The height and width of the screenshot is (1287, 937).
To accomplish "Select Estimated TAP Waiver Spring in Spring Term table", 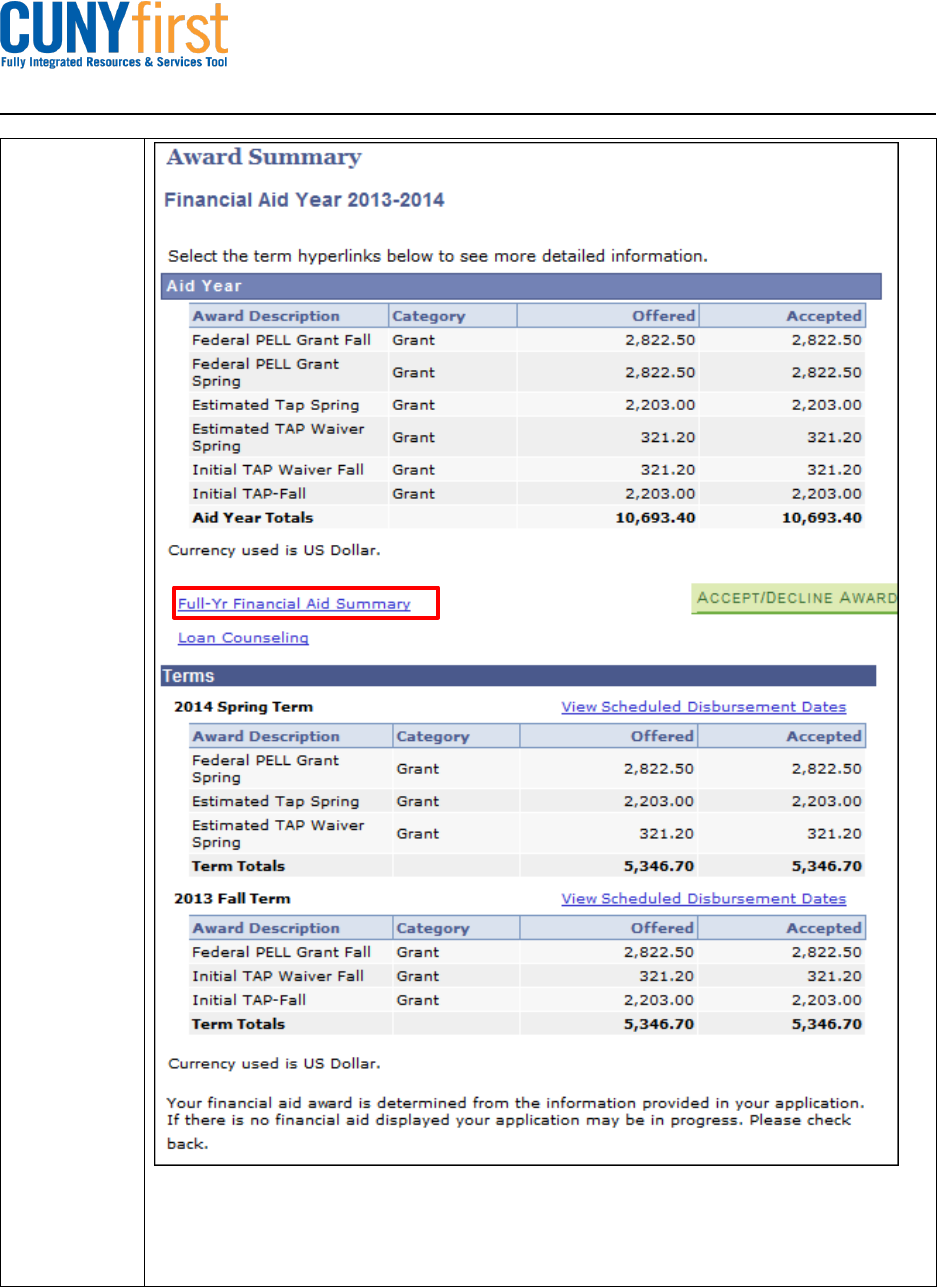I will pyautogui.click(x=278, y=834).
